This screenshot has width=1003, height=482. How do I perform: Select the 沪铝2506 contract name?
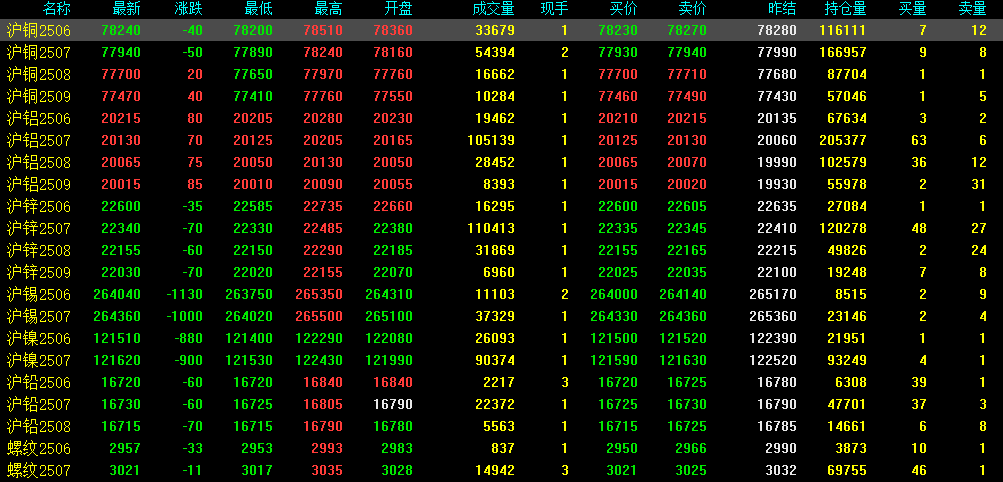pyautogui.click(x=38, y=118)
